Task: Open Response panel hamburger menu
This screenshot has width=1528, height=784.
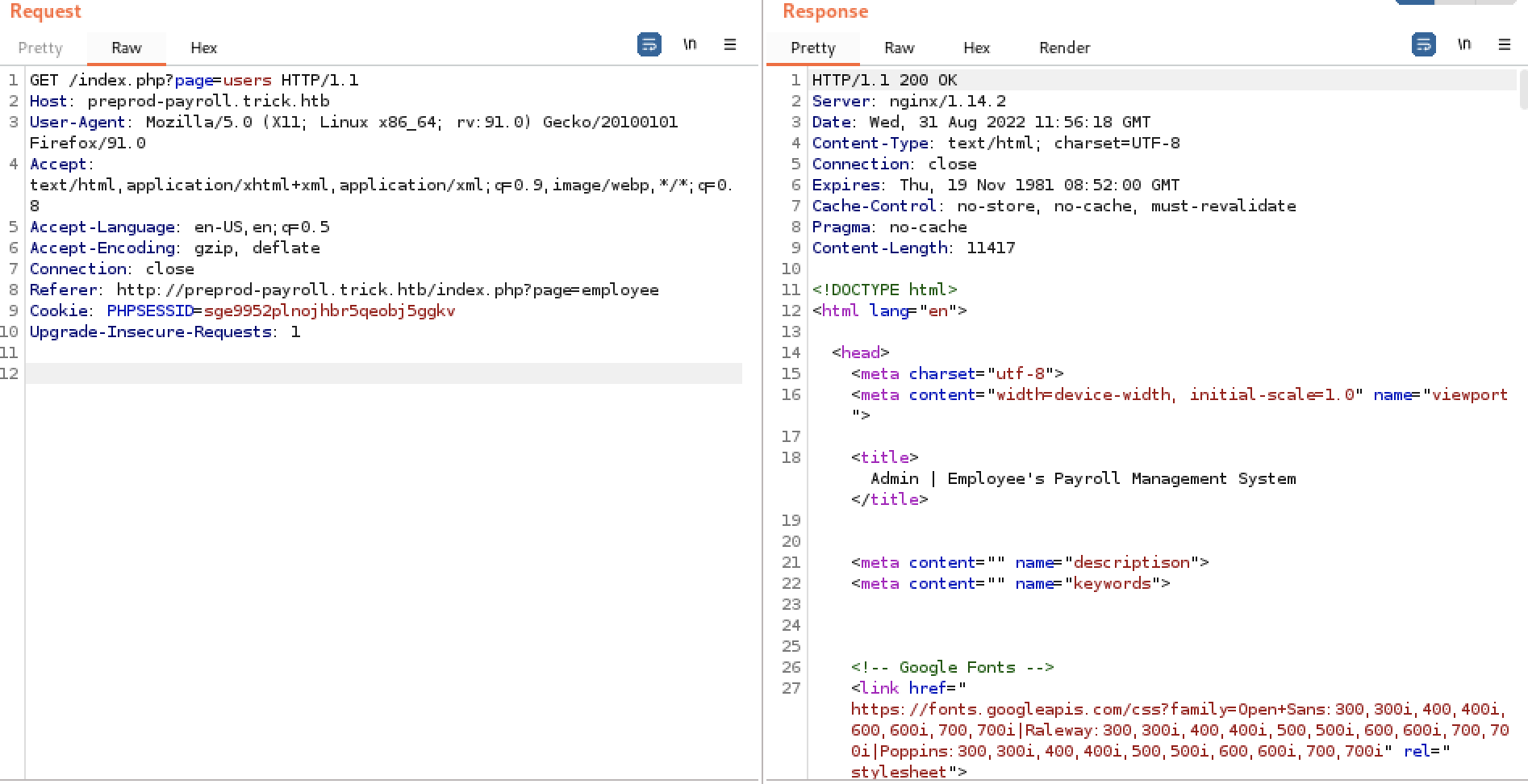Action: (x=1505, y=44)
